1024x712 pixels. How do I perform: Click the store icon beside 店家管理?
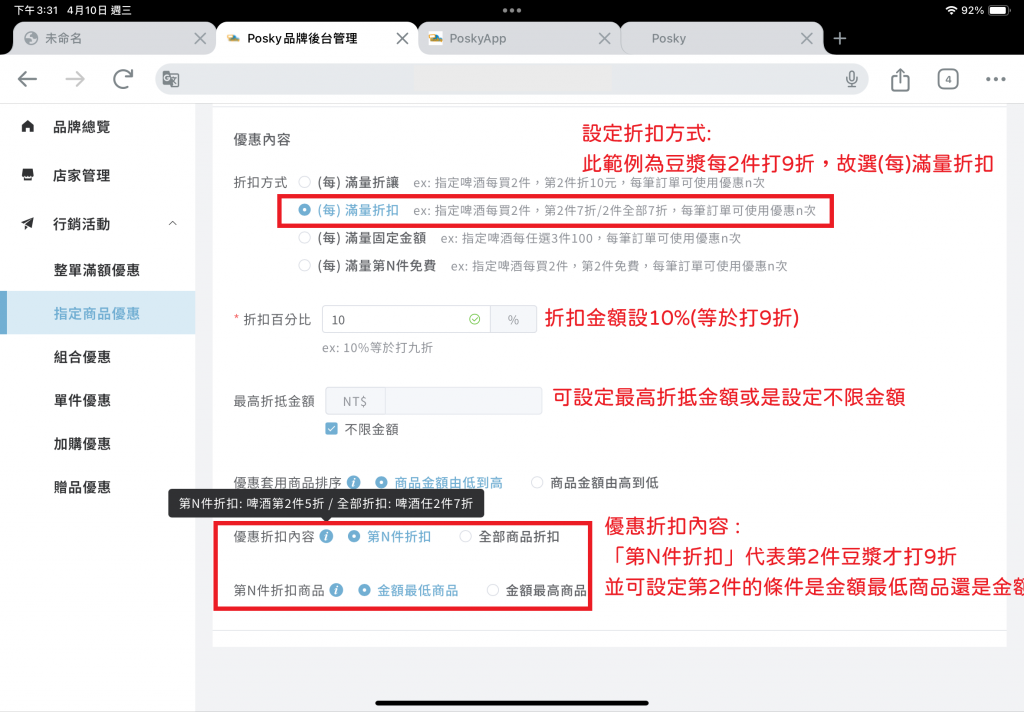(27, 175)
